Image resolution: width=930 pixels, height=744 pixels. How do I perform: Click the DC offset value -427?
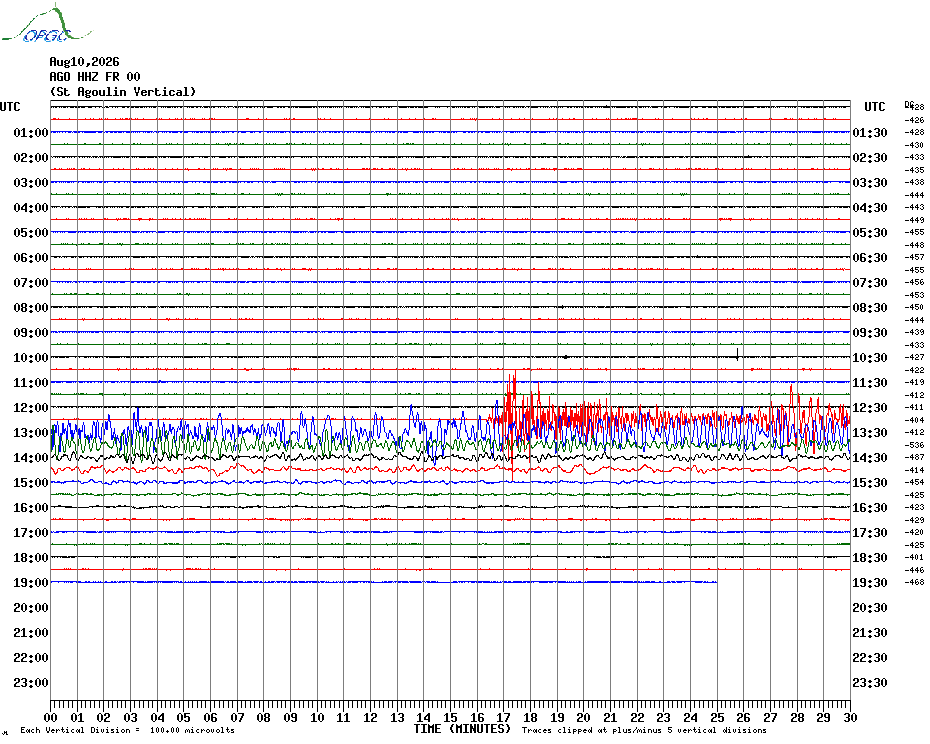tap(915, 357)
